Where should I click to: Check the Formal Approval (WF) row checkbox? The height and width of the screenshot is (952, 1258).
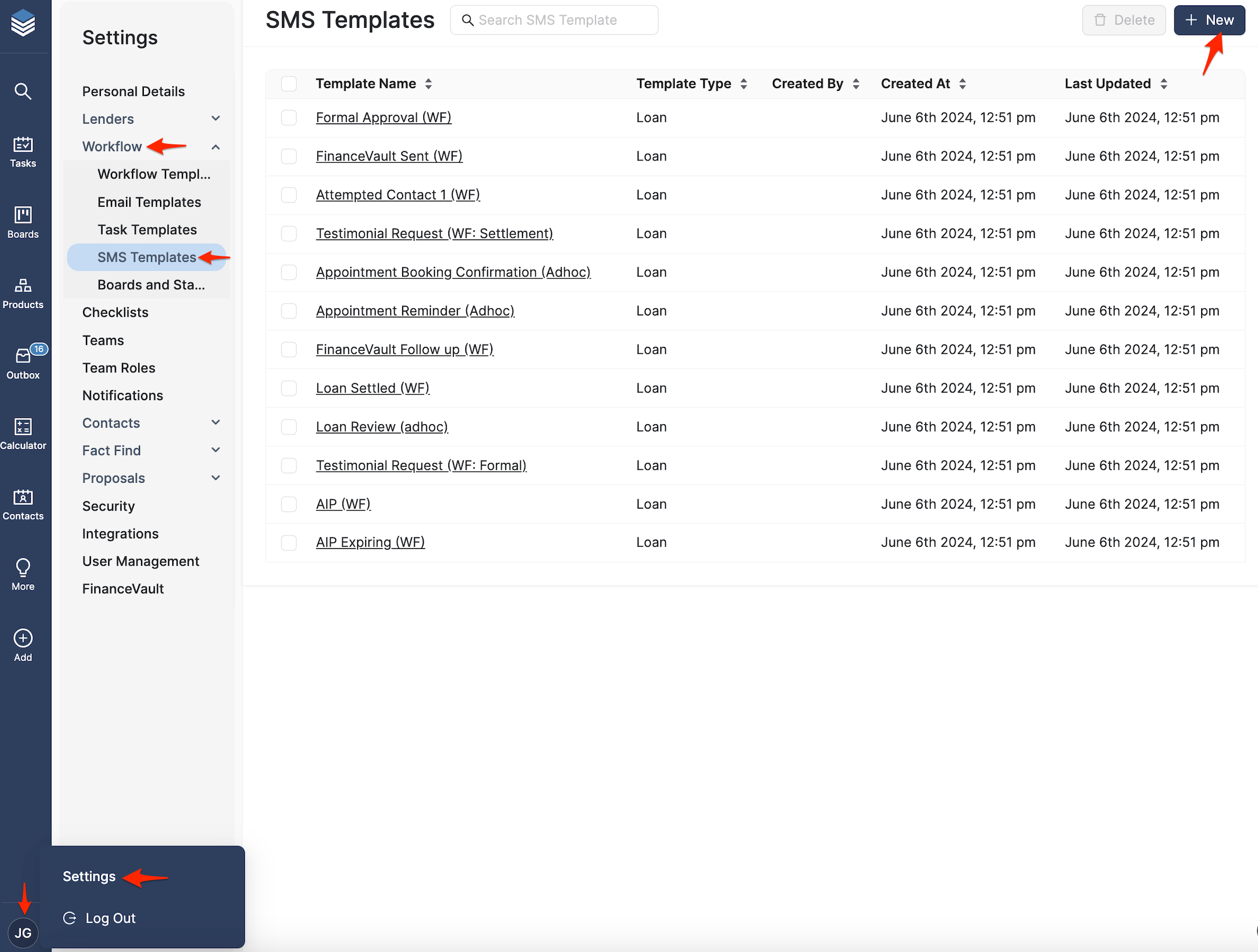289,118
